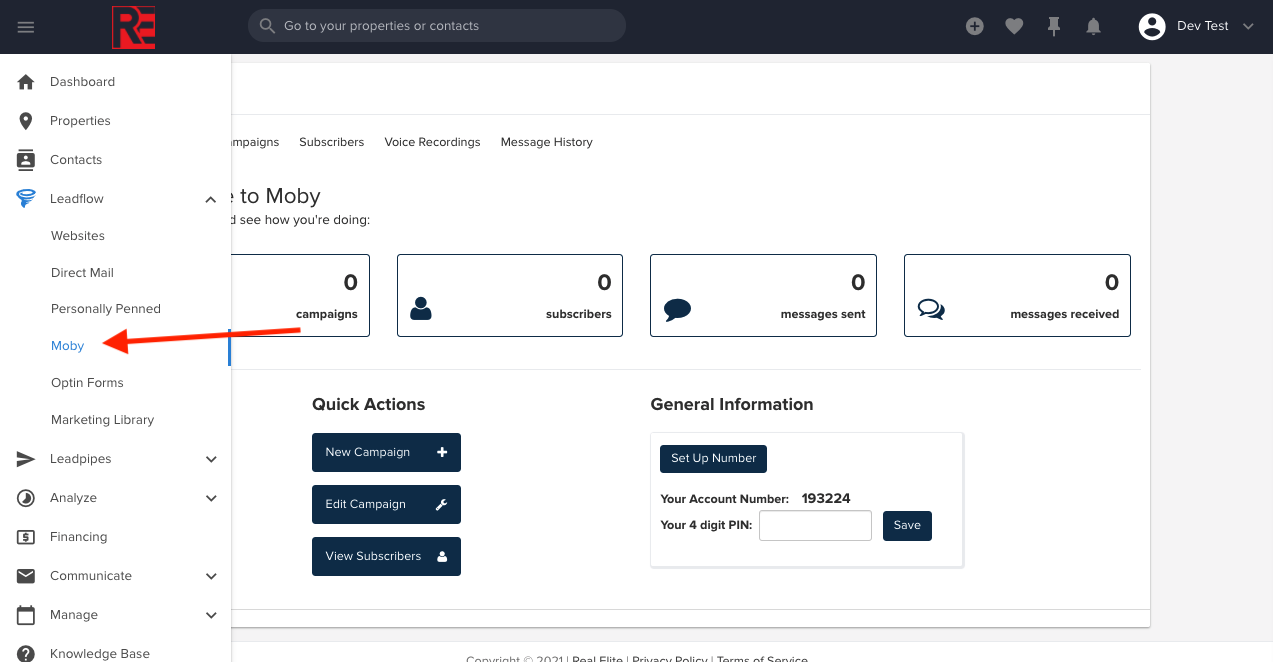Select Moby in the sidebar
Screen dimensions: 1273x662
pyautogui.click(x=67, y=346)
